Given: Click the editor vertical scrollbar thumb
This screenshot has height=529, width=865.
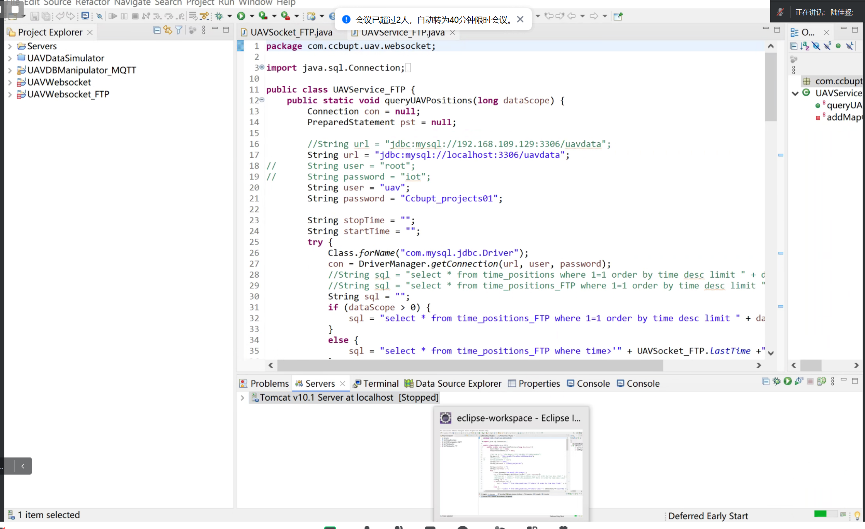Looking at the screenshot, I should coord(771,87).
